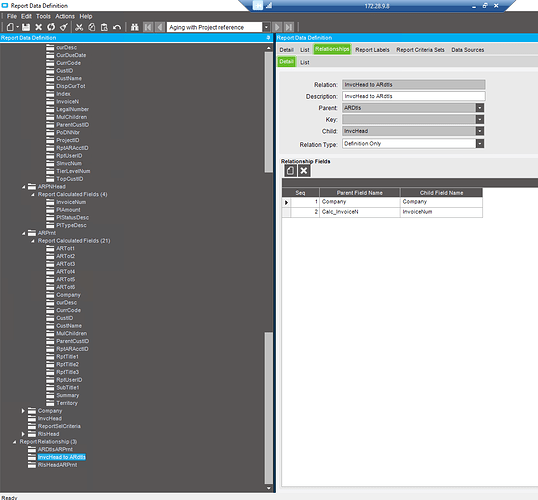Click the Refresh toolbar icon
538x500 pixels.
[x=51, y=27]
